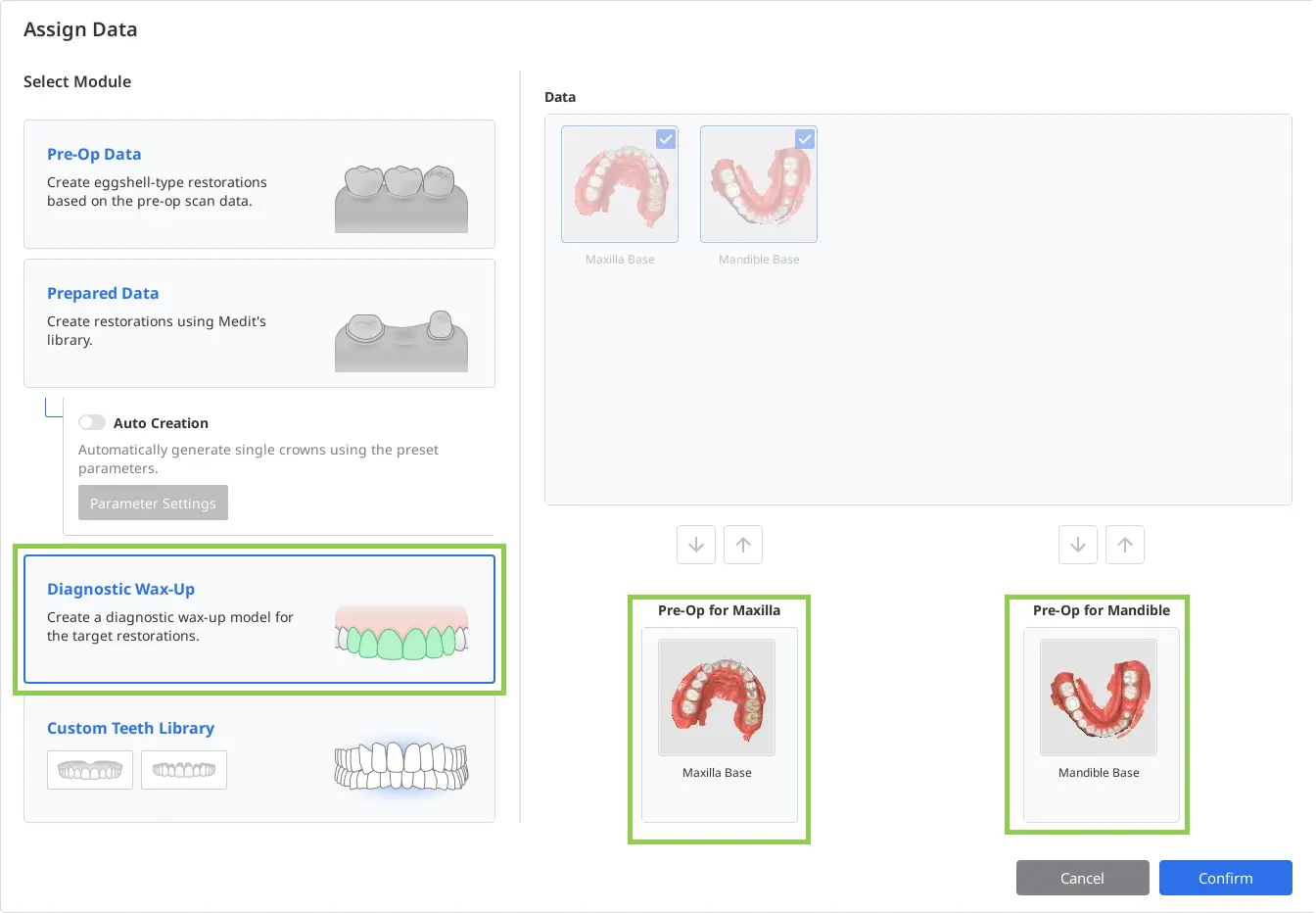Cancel the Assign Data dialog
The width and height of the screenshot is (1316, 913).
(1083, 878)
